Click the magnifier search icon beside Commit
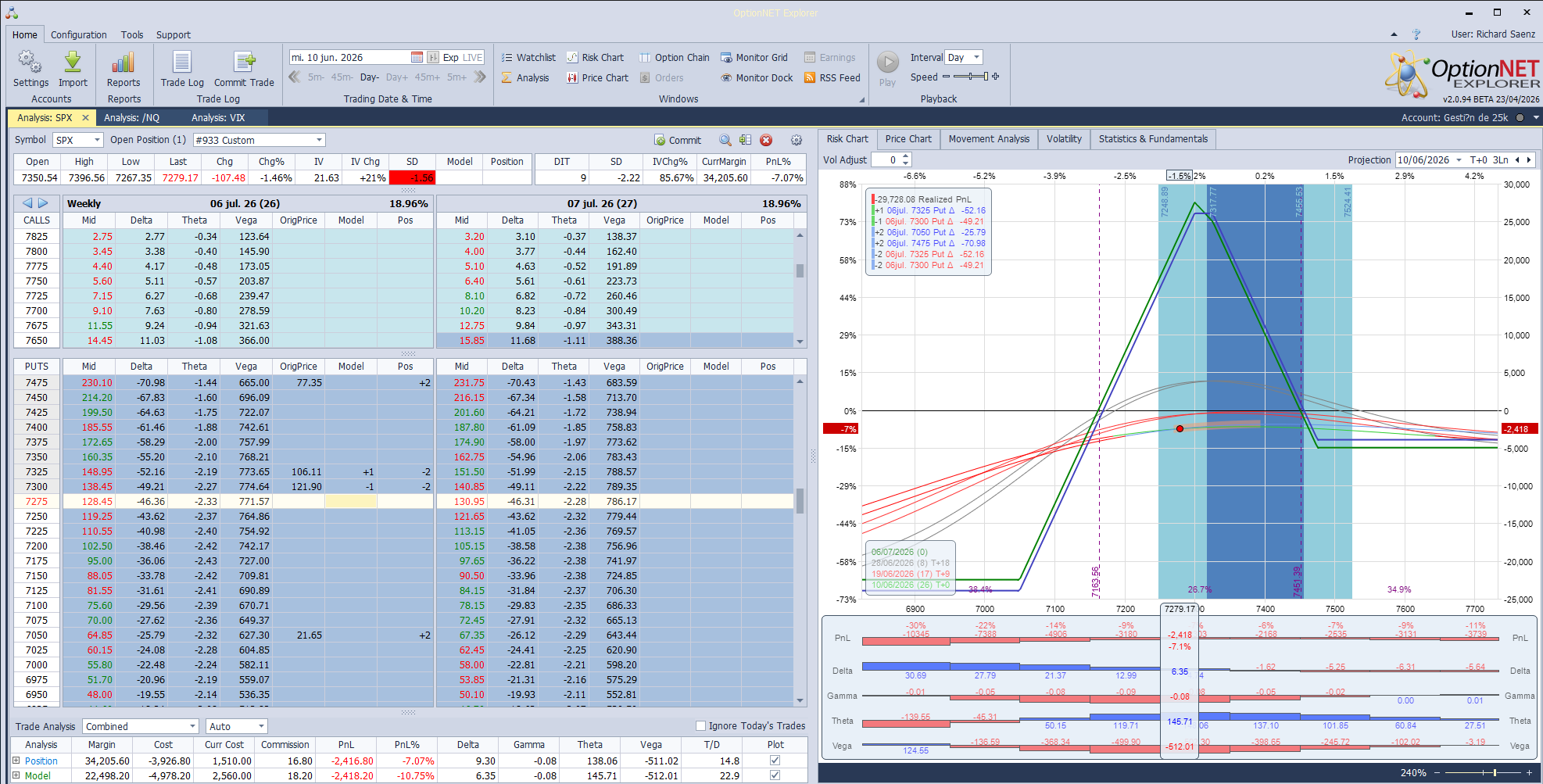The image size is (1543, 784). pyautogui.click(x=725, y=140)
